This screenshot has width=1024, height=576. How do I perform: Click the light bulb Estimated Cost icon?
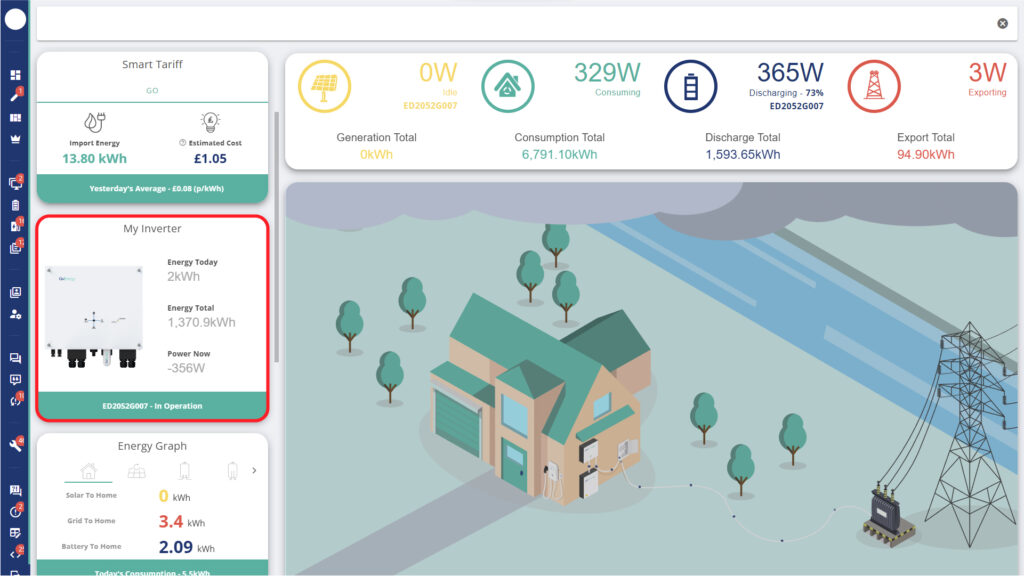211,122
